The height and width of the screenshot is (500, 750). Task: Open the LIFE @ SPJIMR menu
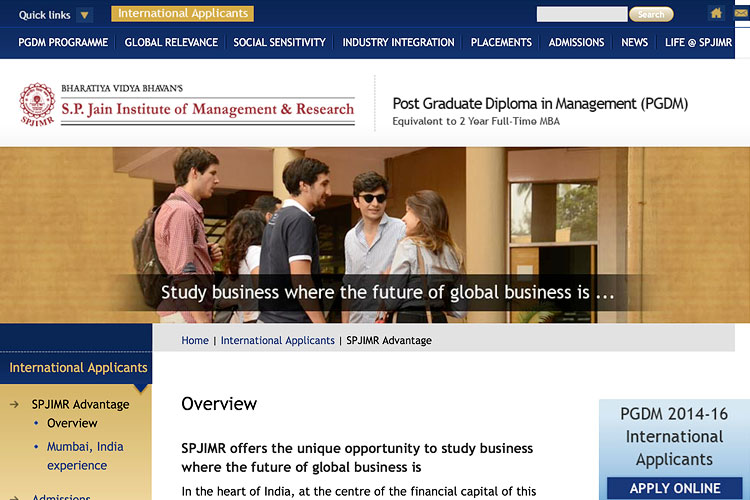pyautogui.click(x=698, y=43)
